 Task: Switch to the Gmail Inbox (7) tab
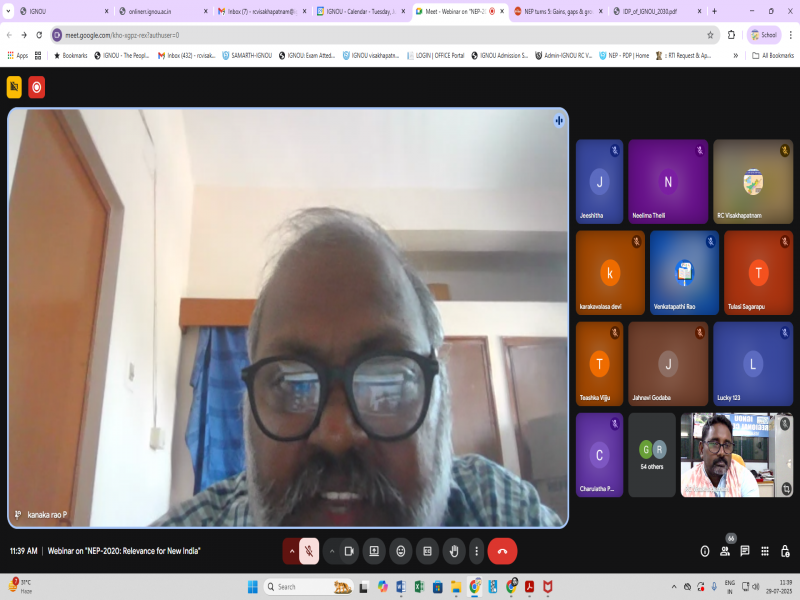point(261,11)
